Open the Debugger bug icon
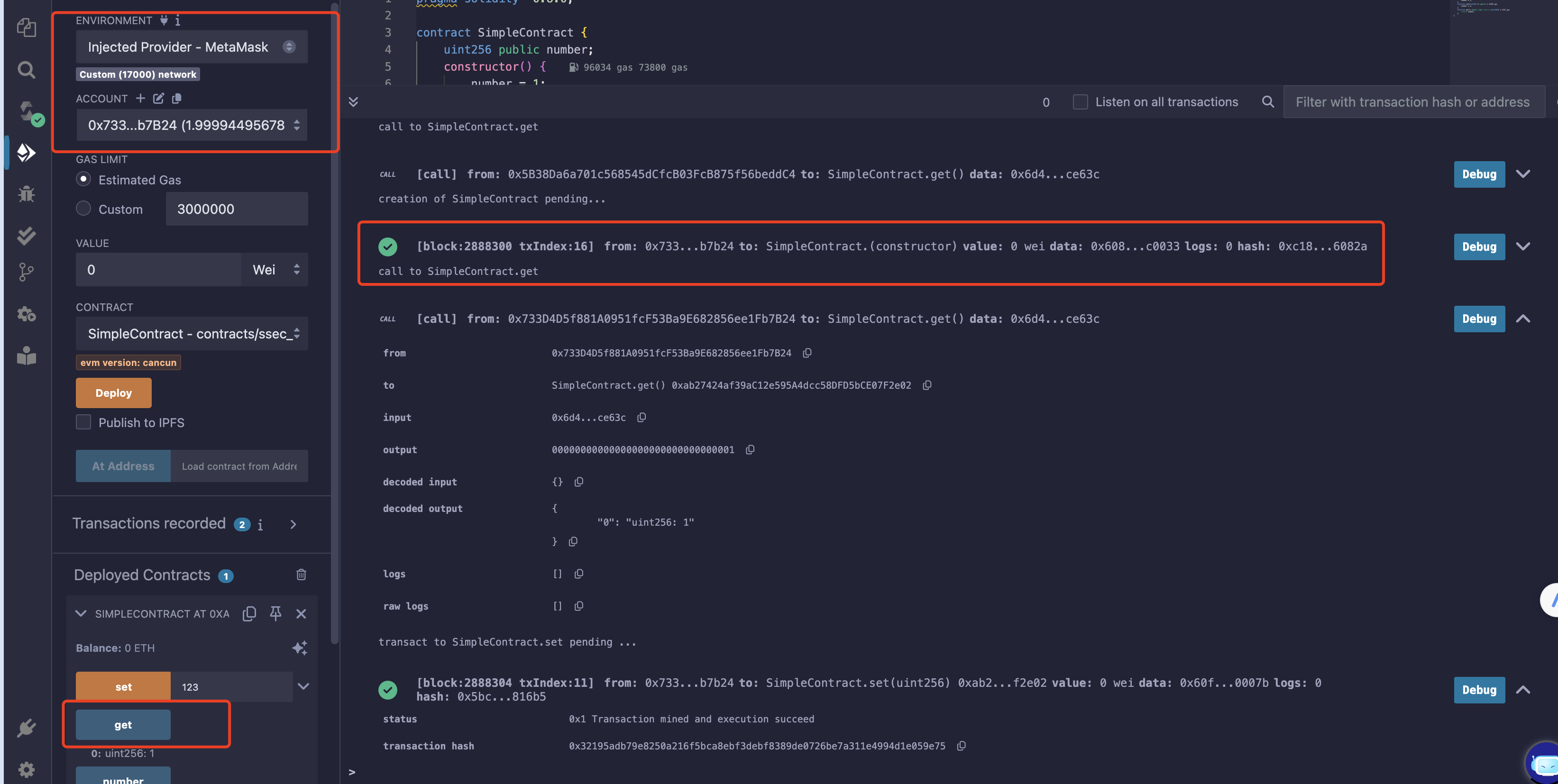This screenshot has height=784, width=1558. [x=26, y=194]
